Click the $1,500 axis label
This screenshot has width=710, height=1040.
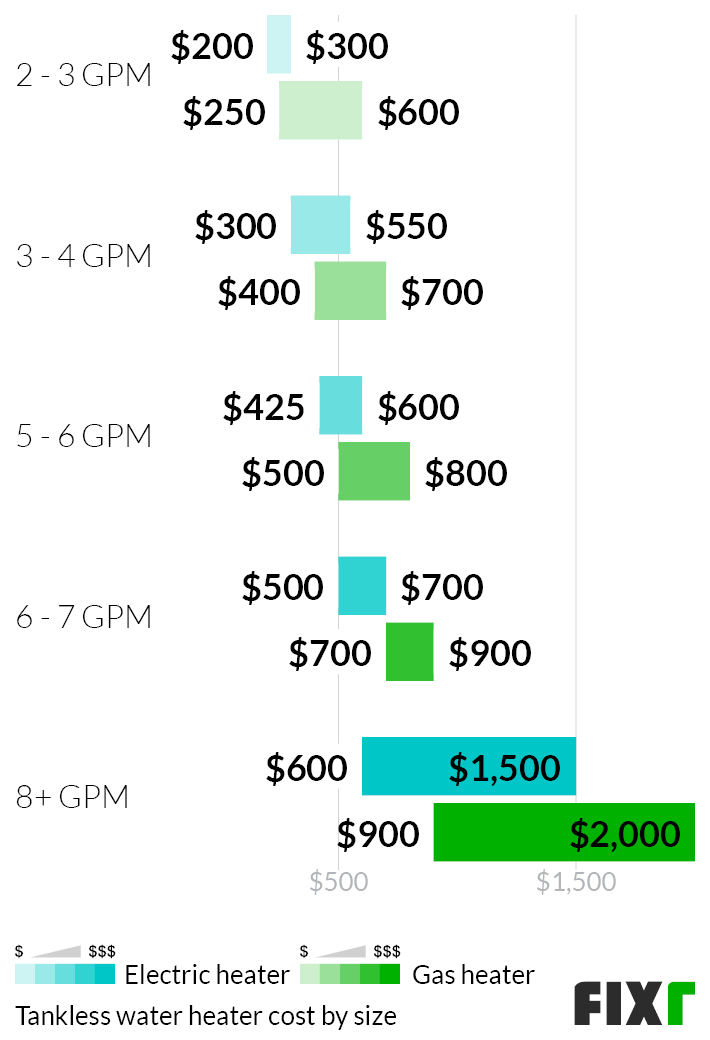[x=576, y=882]
